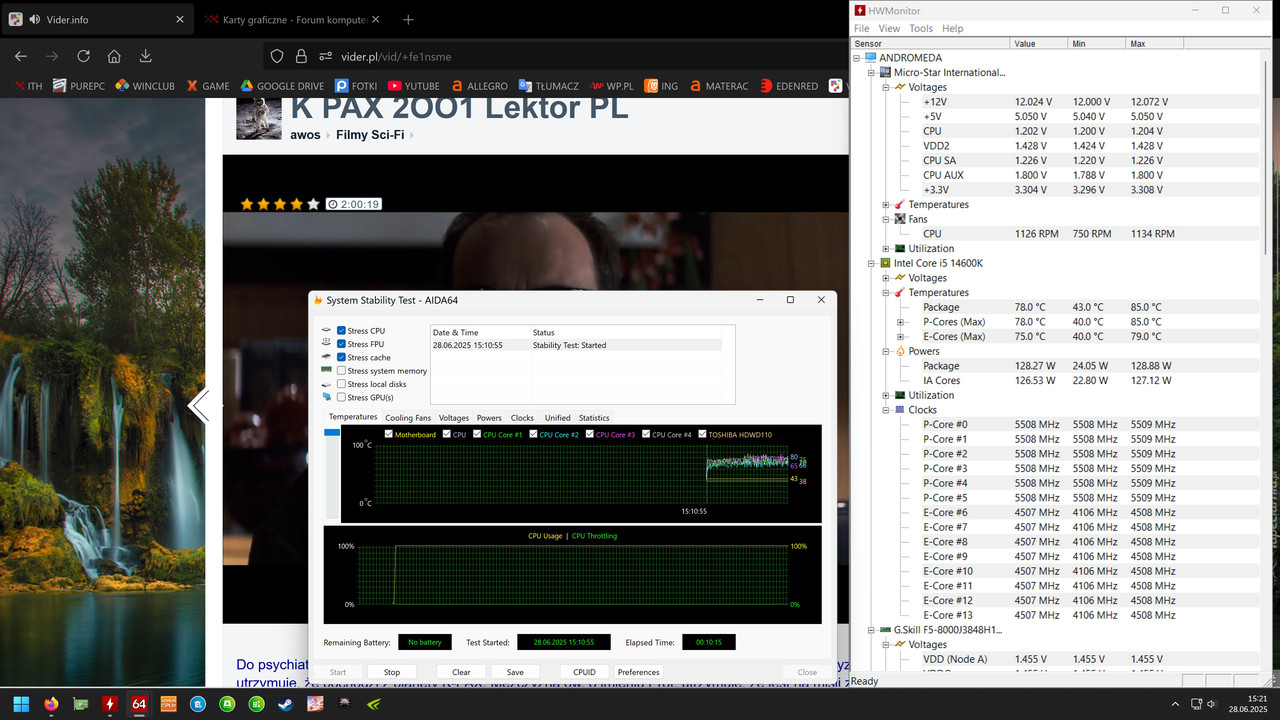Click the Filmy Sci-Fi category link
The height and width of the screenshot is (720, 1280).
(370, 135)
